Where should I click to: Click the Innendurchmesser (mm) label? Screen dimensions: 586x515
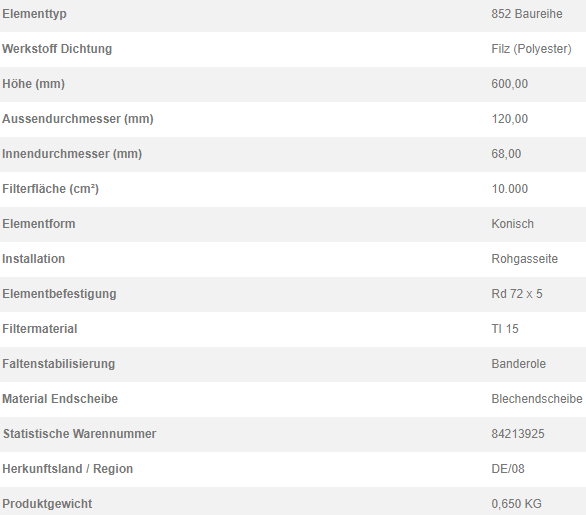tap(72, 154)
